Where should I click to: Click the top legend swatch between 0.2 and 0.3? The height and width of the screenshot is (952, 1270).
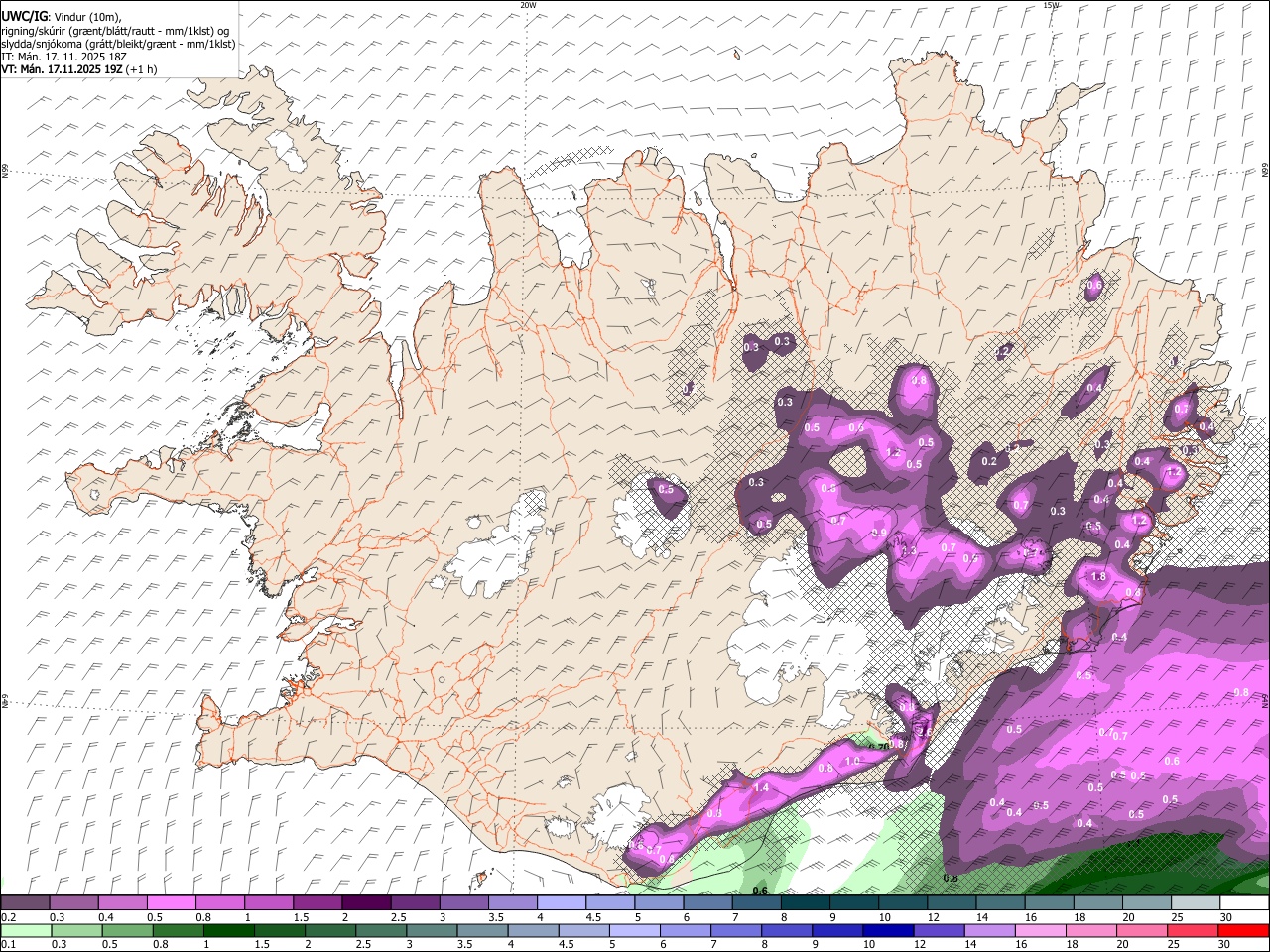25,902
